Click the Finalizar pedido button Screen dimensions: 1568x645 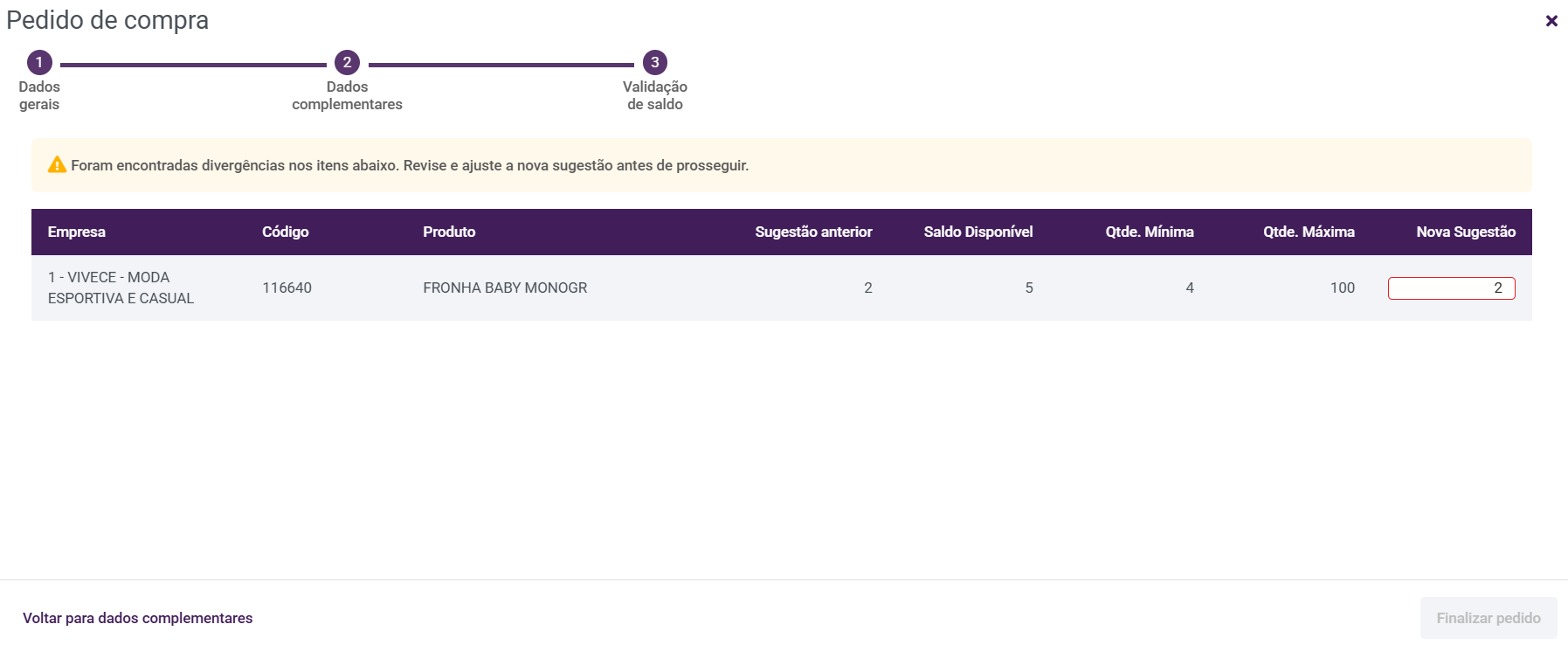pyautogui.click(x=1488, y=618)
